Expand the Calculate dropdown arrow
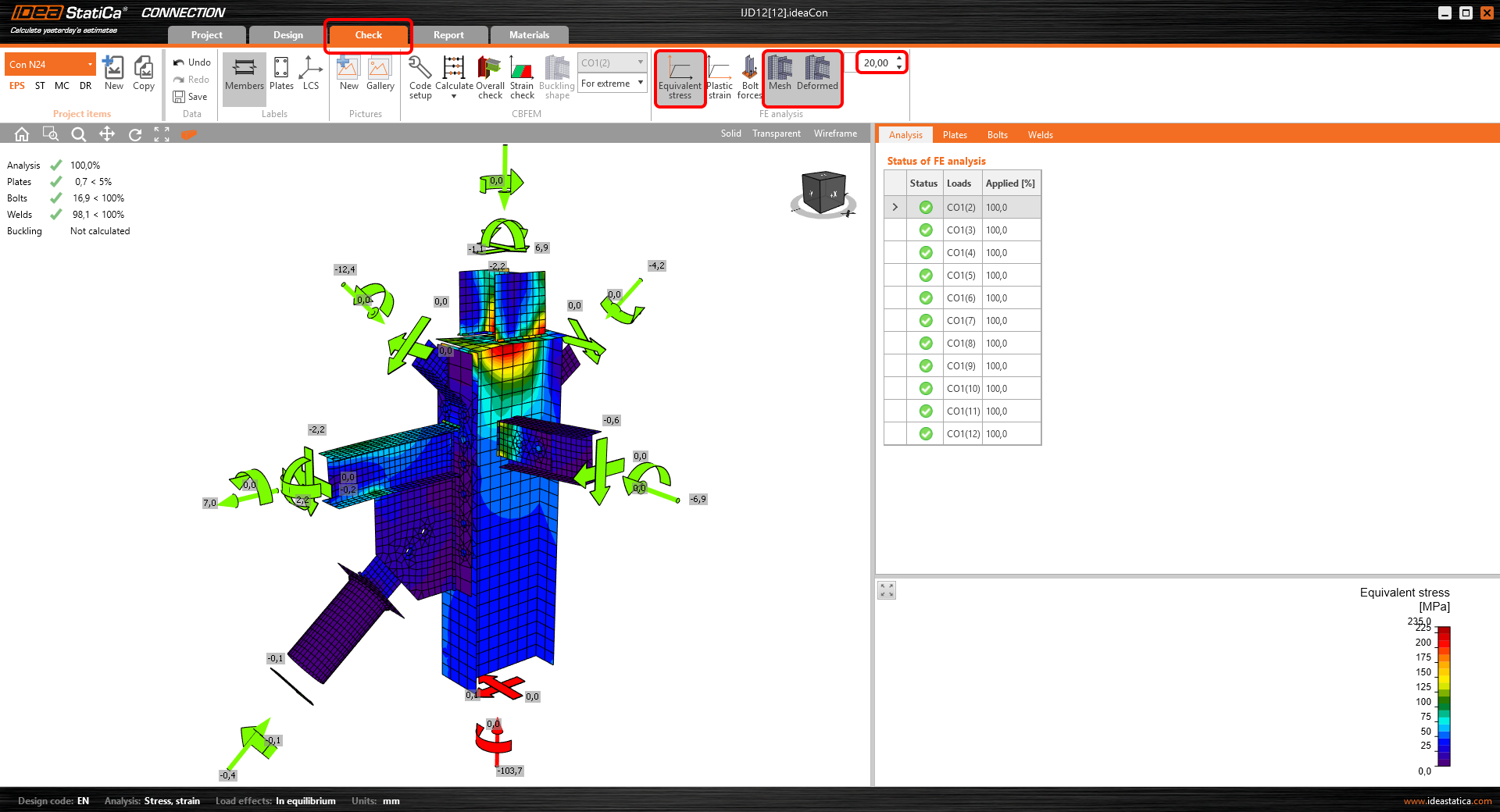This screenshot has height=812, width=1500. [x=454, y=97]
